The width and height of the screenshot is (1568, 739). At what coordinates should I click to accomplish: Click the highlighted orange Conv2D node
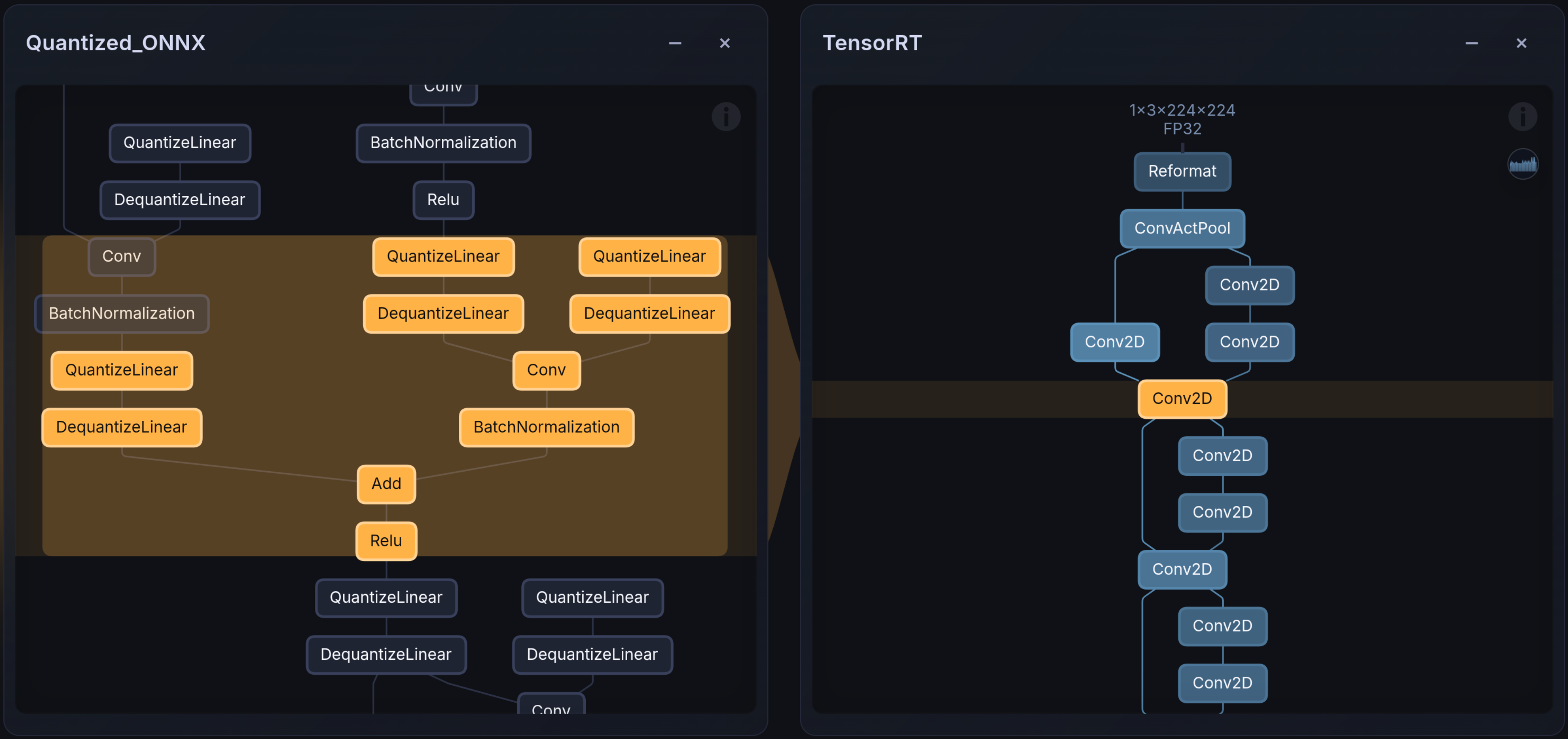[1182, 398]
